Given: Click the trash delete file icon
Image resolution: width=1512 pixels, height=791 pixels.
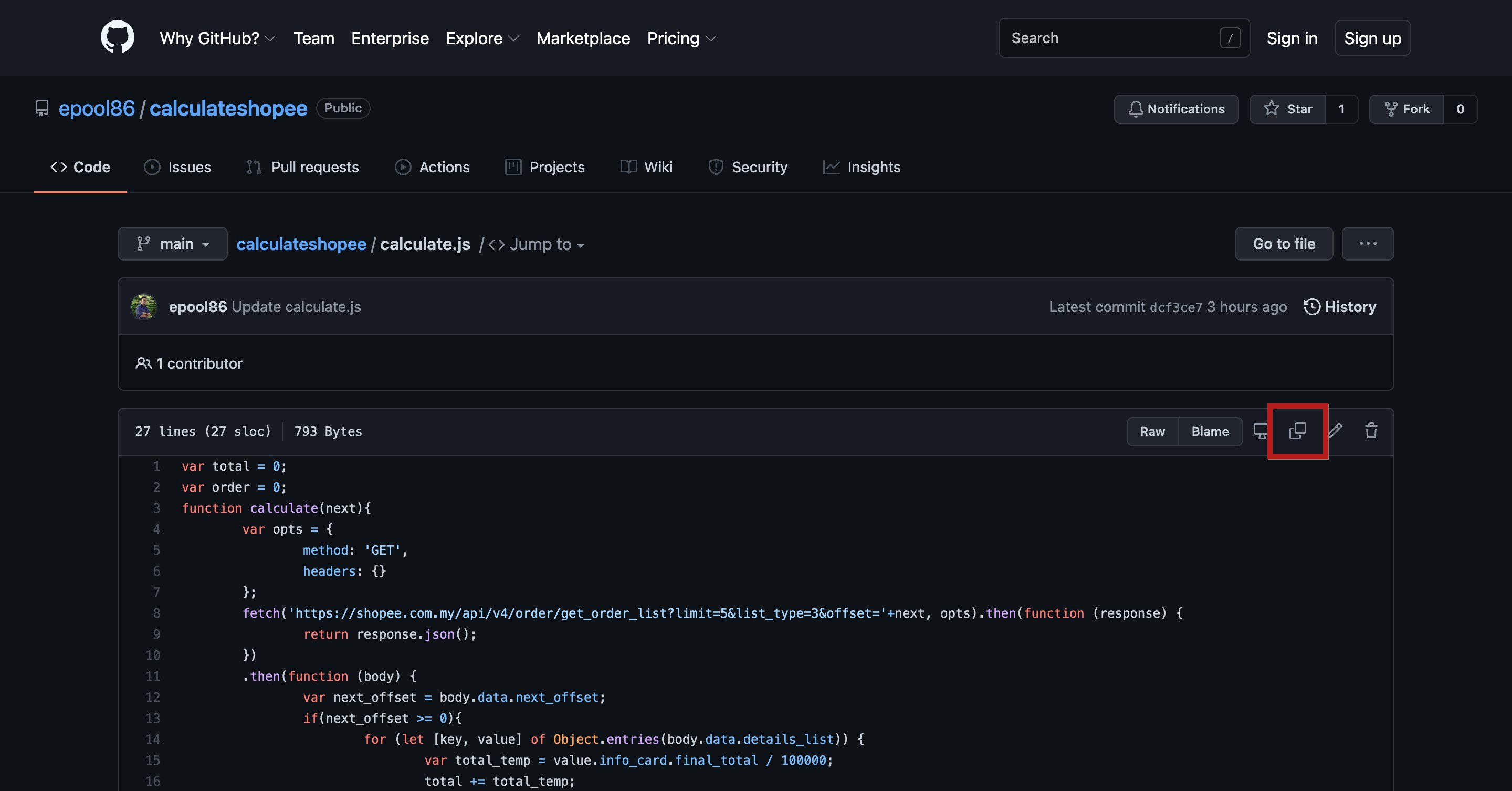Looking at the screenshot, I should (1371, 431).
